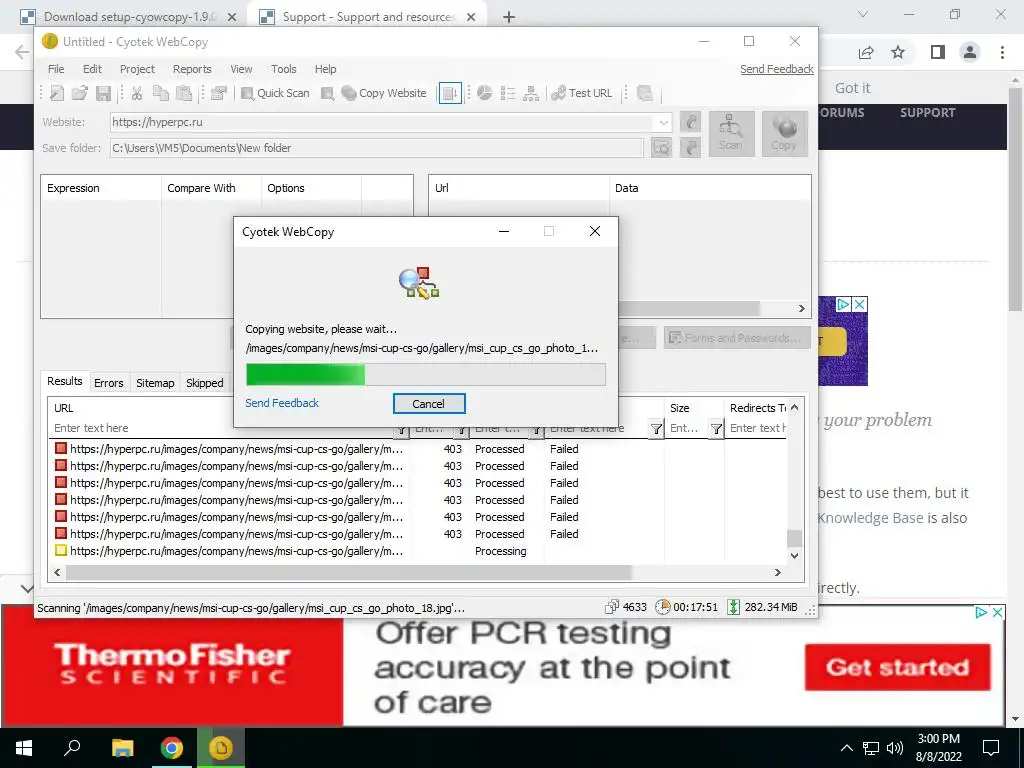
Task: Click the scan icon left of Copy Website
Action: (x=328, y=93)
